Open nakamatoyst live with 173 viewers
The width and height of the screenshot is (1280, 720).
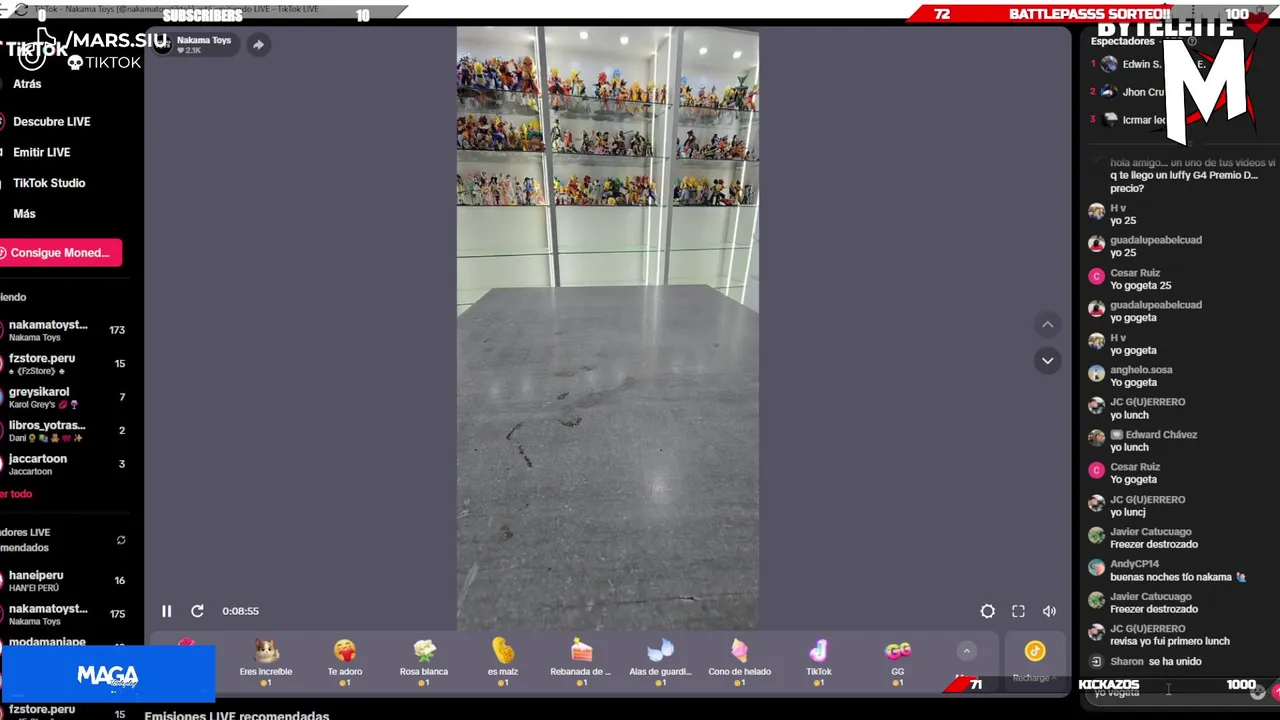[65, 330]
